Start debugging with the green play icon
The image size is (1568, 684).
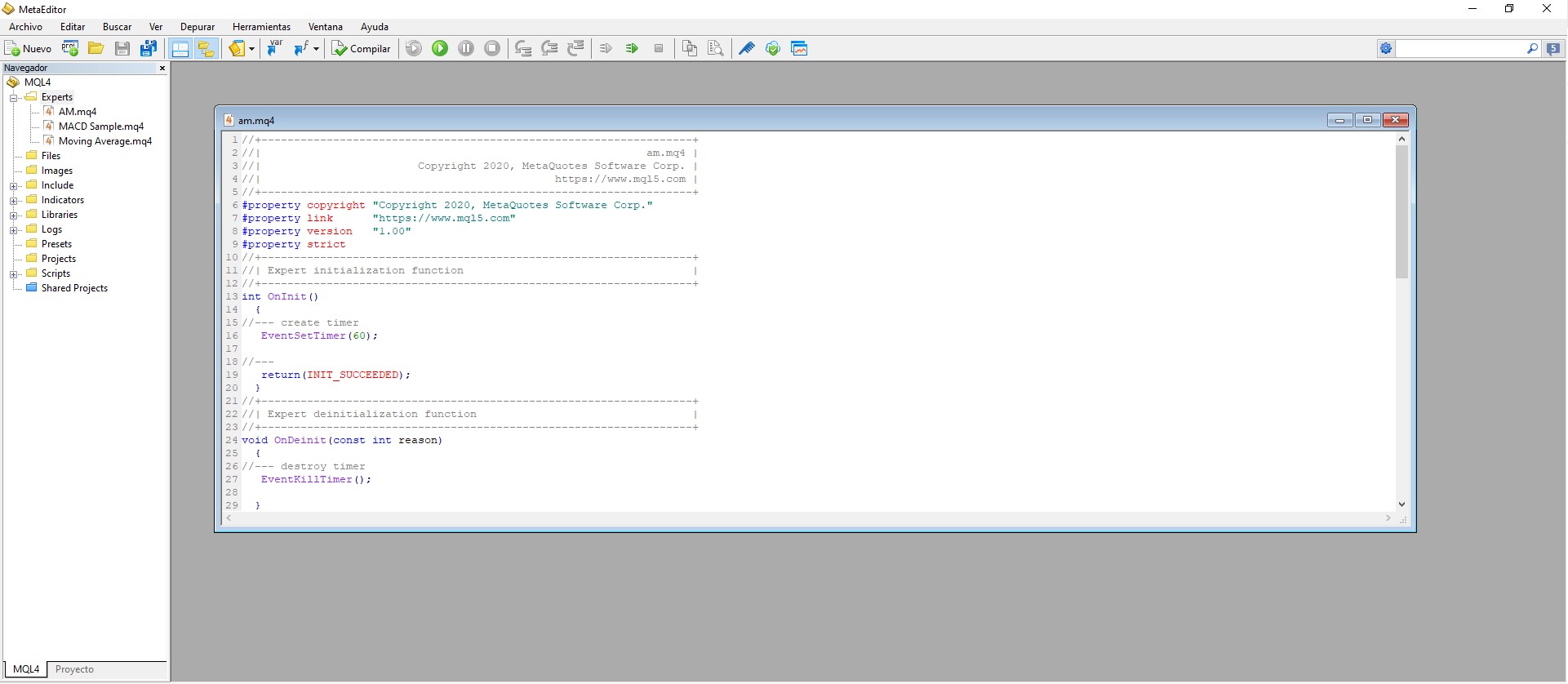pyautogui.click(x=440, y=48)
